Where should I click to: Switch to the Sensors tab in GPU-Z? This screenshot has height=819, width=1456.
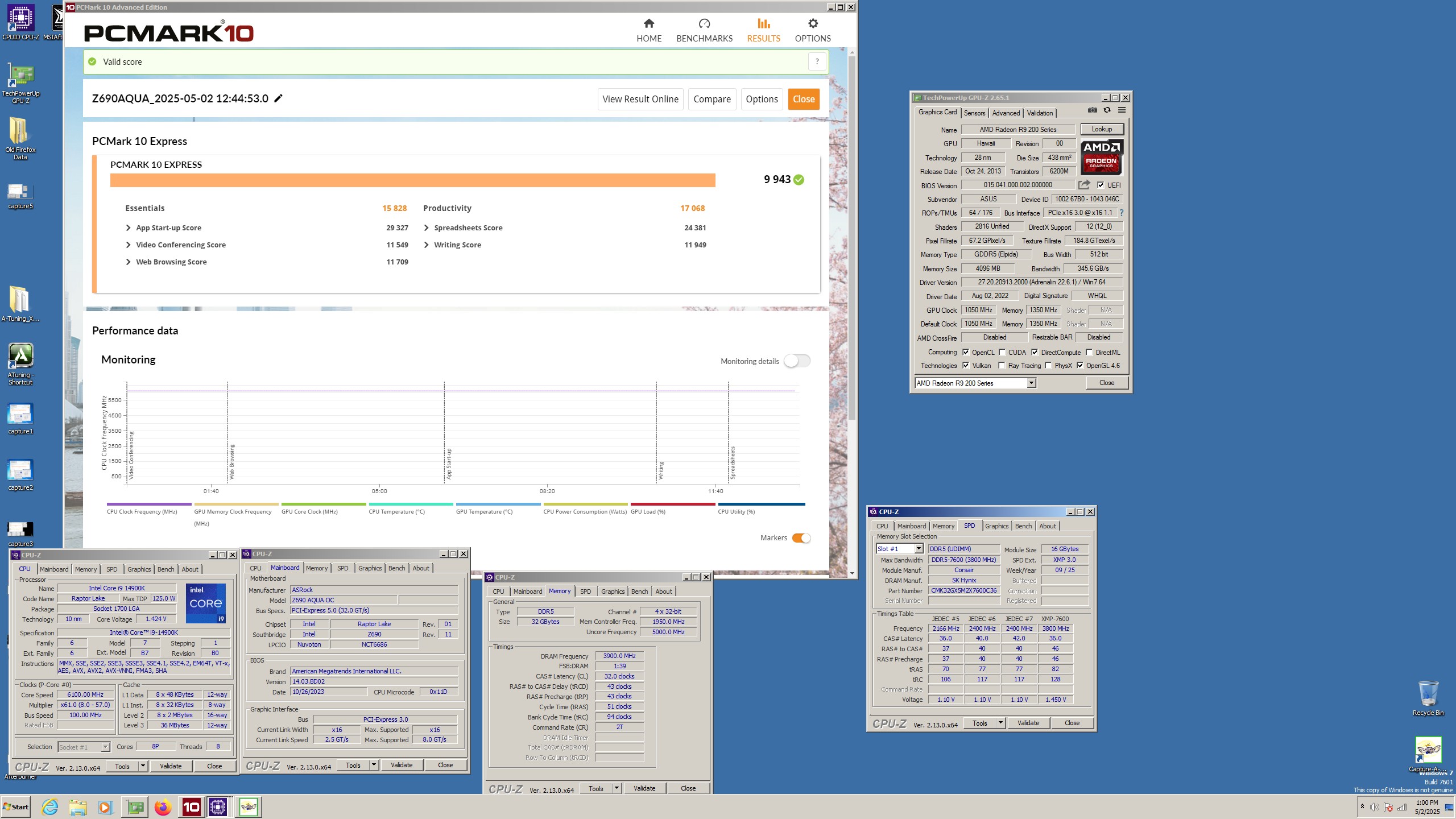point(974,113)
